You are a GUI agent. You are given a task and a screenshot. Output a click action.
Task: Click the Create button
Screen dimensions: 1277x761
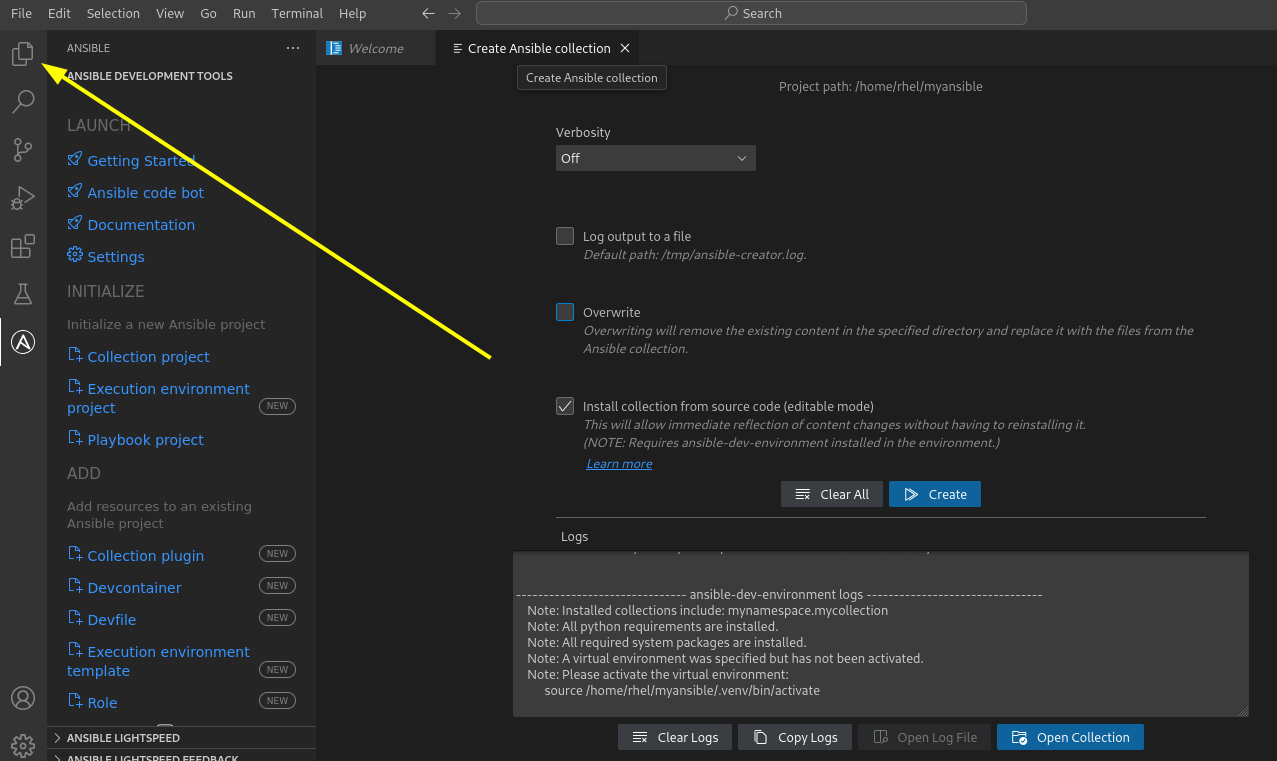[x=935, y=494]
